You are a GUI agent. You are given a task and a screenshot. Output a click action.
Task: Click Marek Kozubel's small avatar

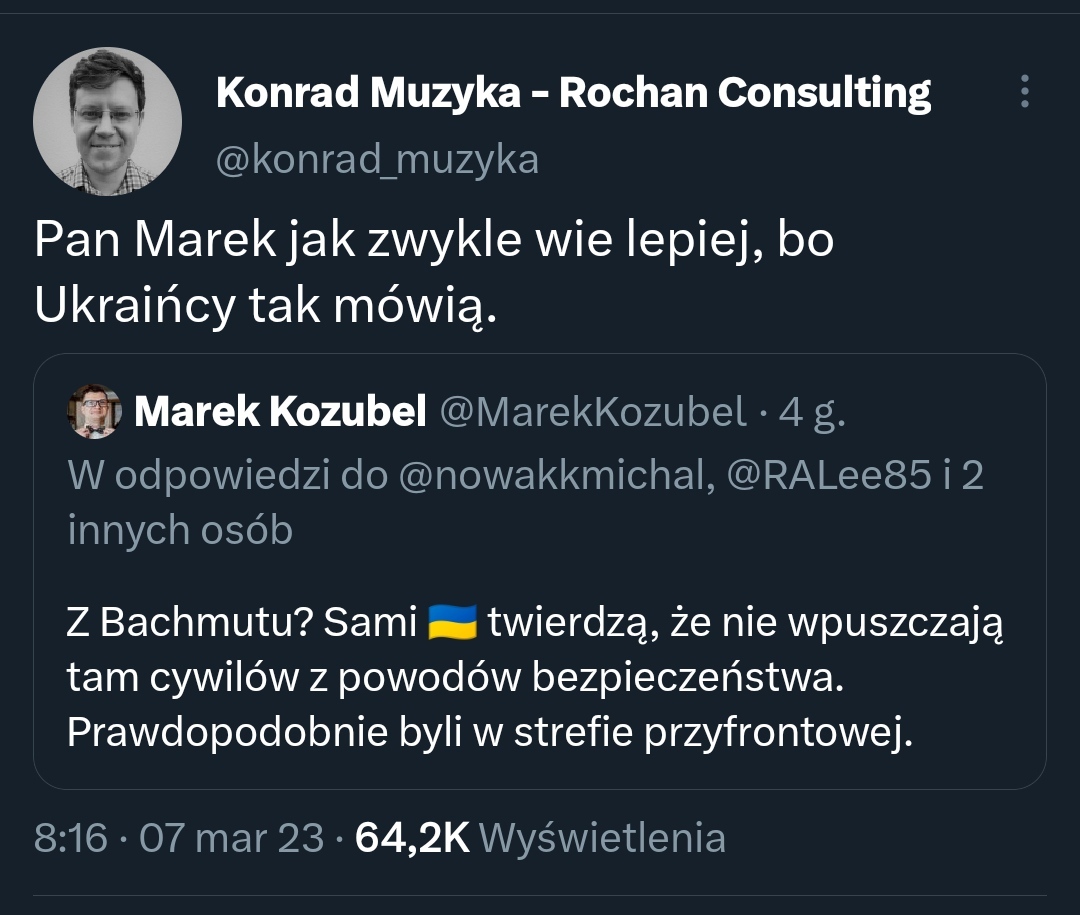[94, 411]
